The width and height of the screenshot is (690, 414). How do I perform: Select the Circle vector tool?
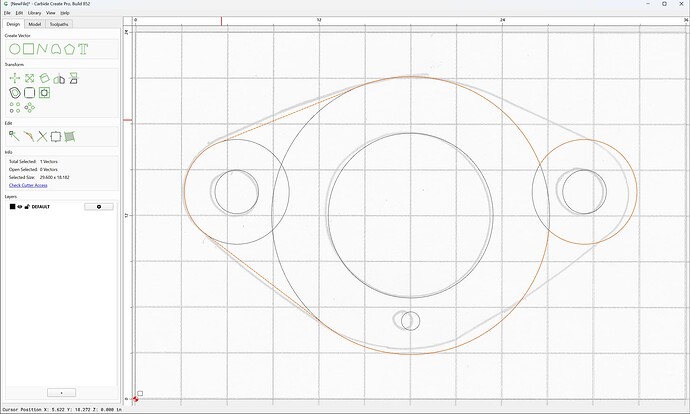(x=15, y=49)
